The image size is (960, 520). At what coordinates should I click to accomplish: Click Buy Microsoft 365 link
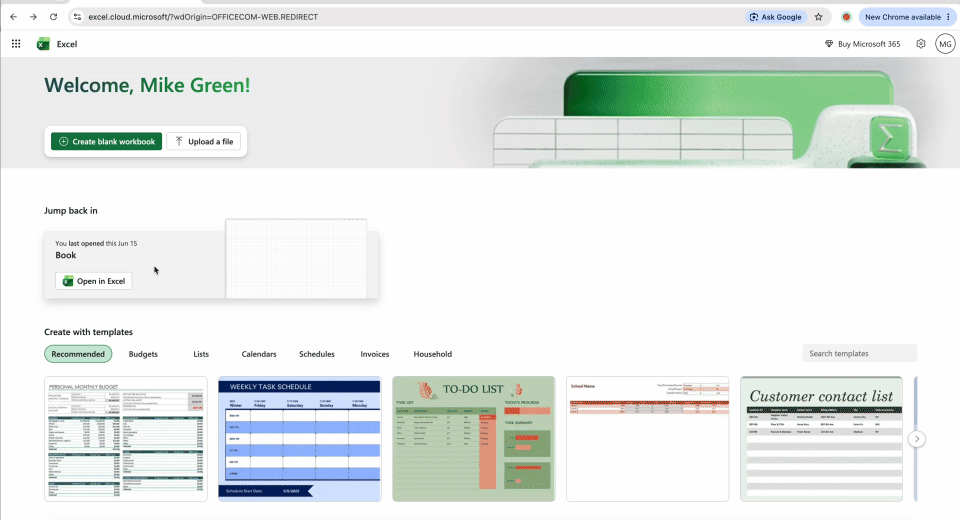coord(862,44)
